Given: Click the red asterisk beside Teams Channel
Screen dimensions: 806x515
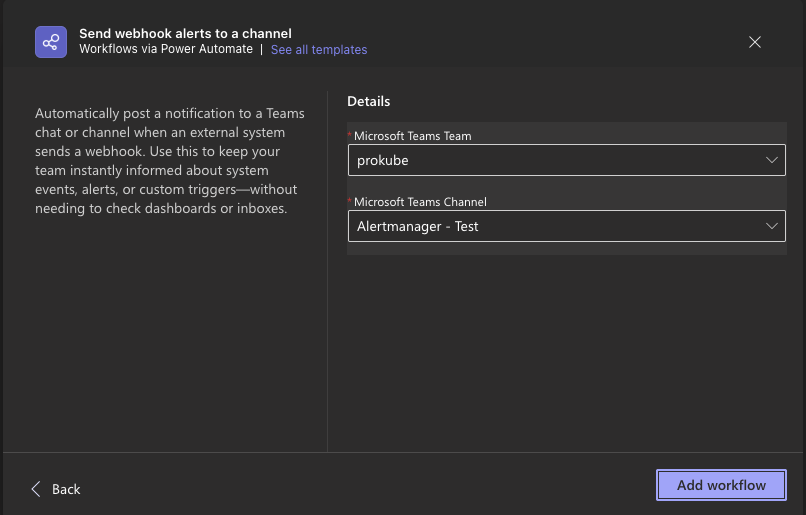Looking at the screenshot, I should coord(350,201).
